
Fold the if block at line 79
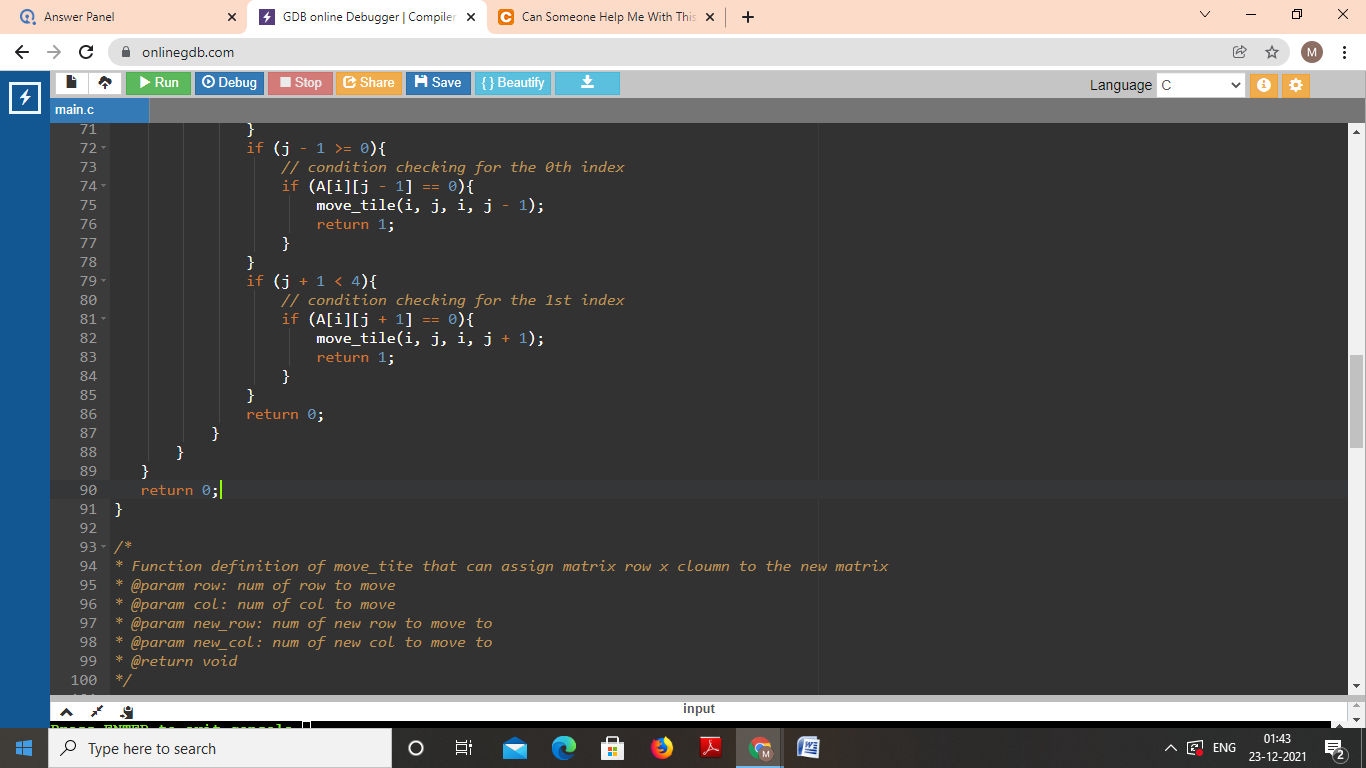click(104, 281)
